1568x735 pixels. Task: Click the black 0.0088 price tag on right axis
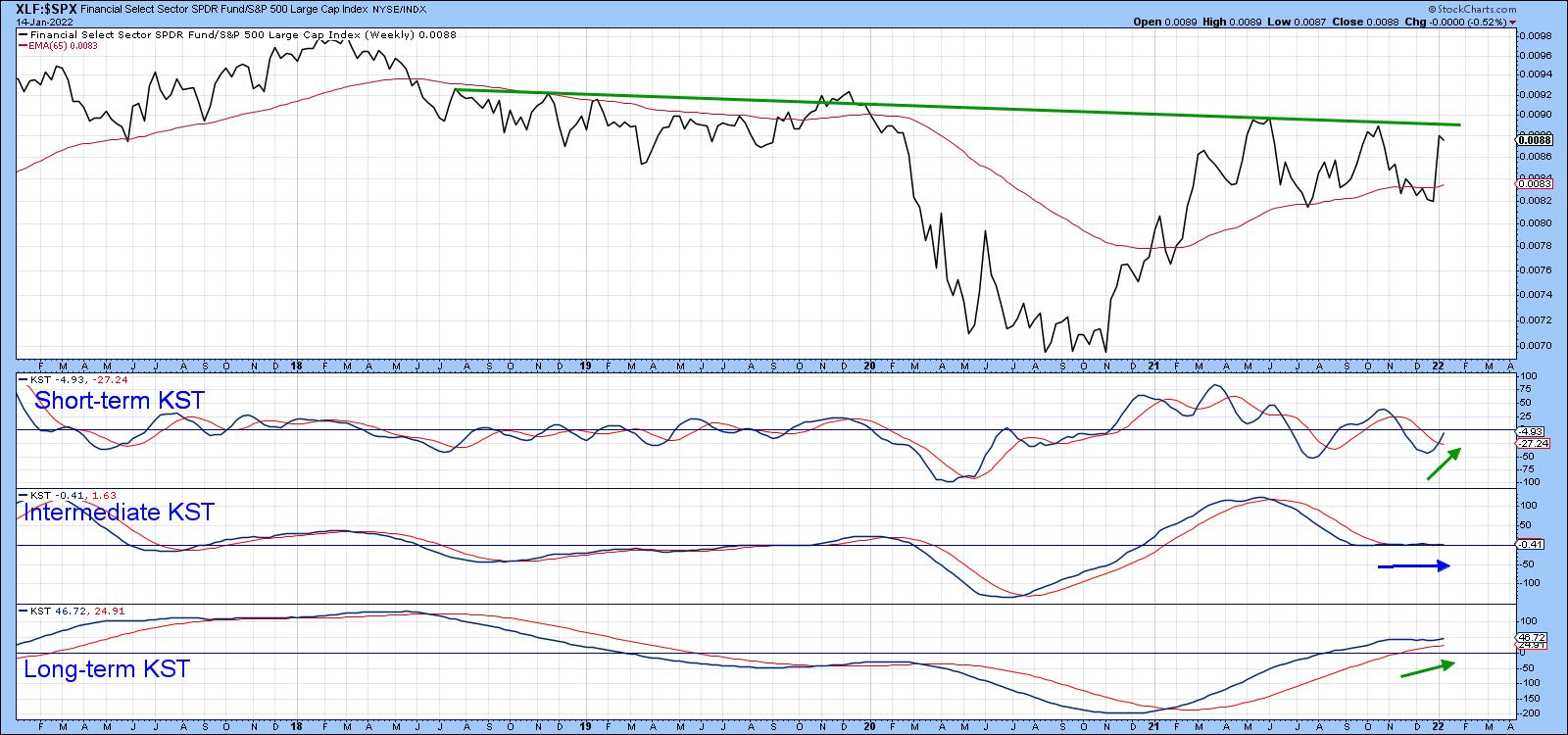tap(1532, 140)
